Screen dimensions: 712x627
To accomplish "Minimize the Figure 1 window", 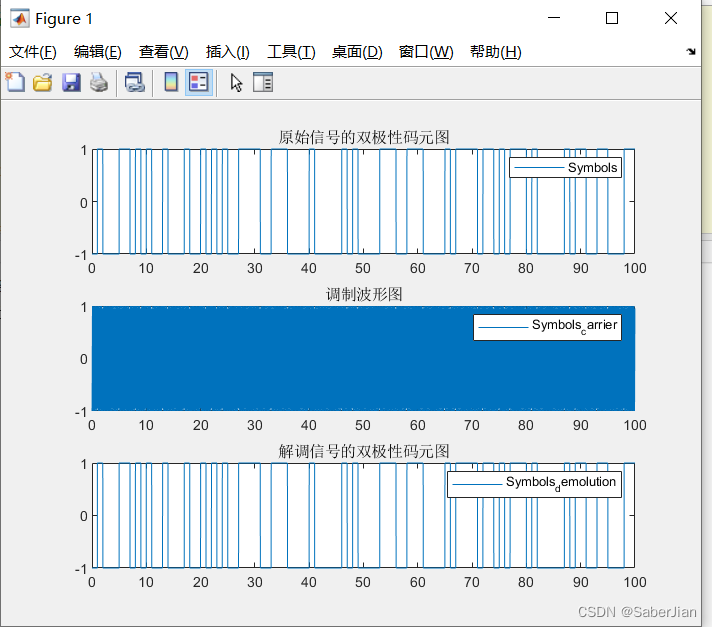I will coord(554,18).
